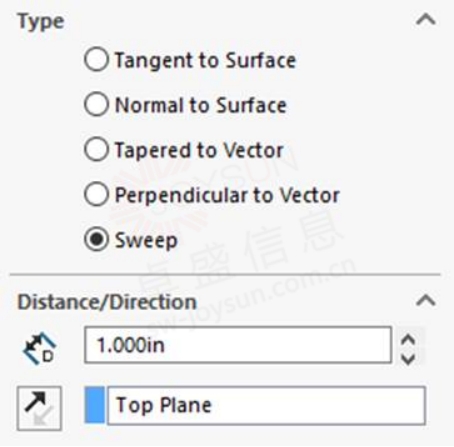Select the Tangent to Surface radio button

click(x=96, y=60)
